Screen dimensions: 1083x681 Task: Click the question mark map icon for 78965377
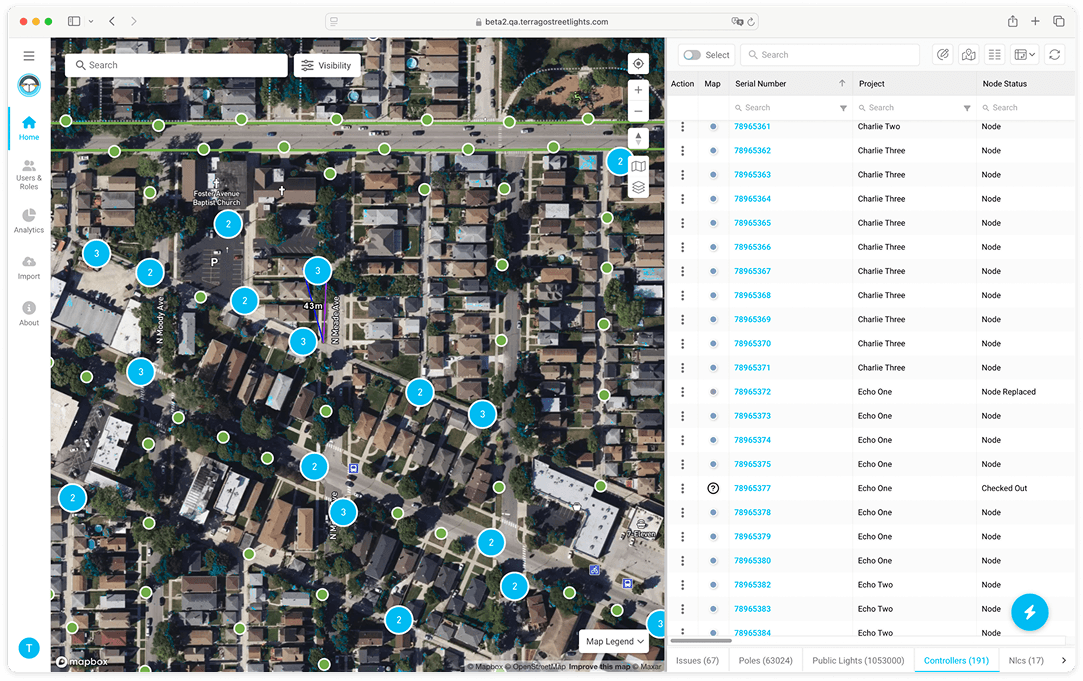tap(713, 488)
